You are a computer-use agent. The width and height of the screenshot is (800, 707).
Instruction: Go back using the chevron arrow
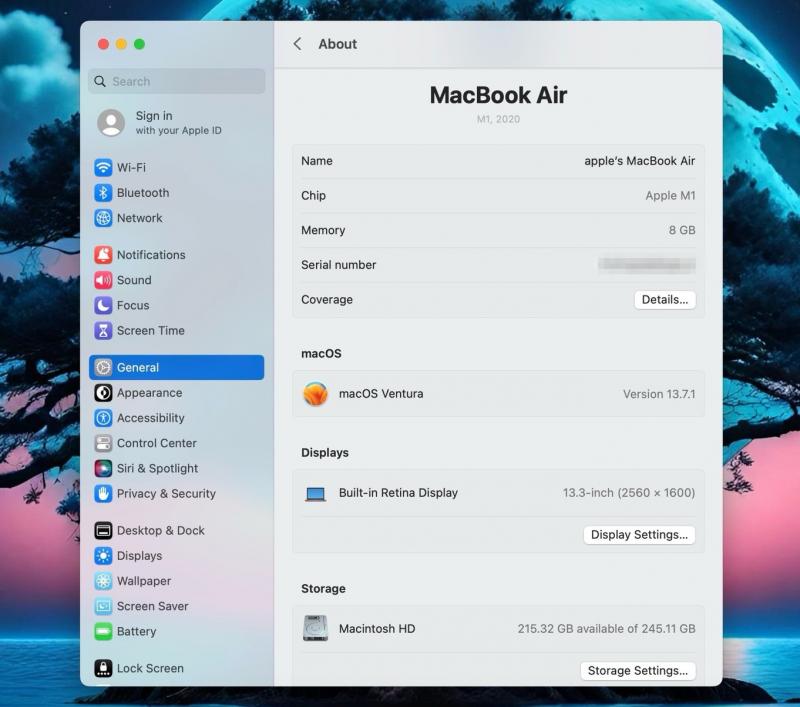pos(297,44)
